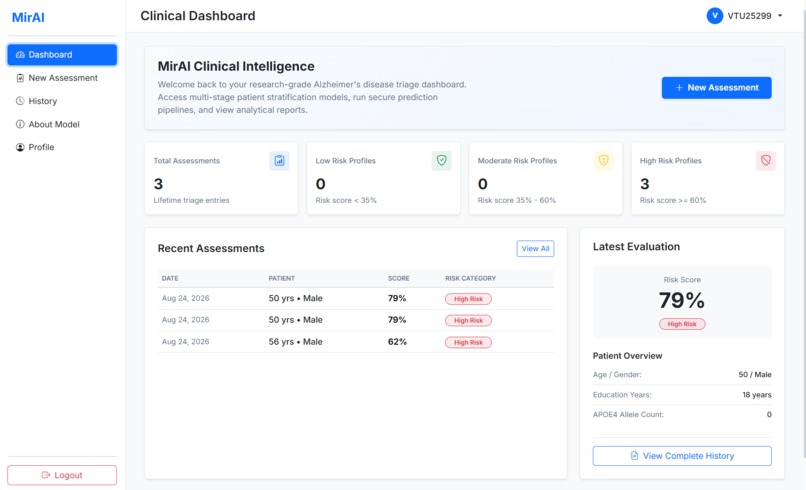Screen dimensions: 806x490
Task: Click the Total Assessments card label
Action: [x=187, y=161]
